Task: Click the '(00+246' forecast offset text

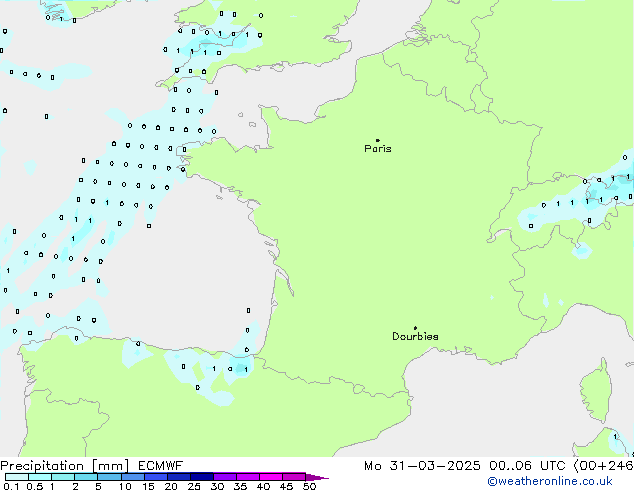Action: (603, 466)
